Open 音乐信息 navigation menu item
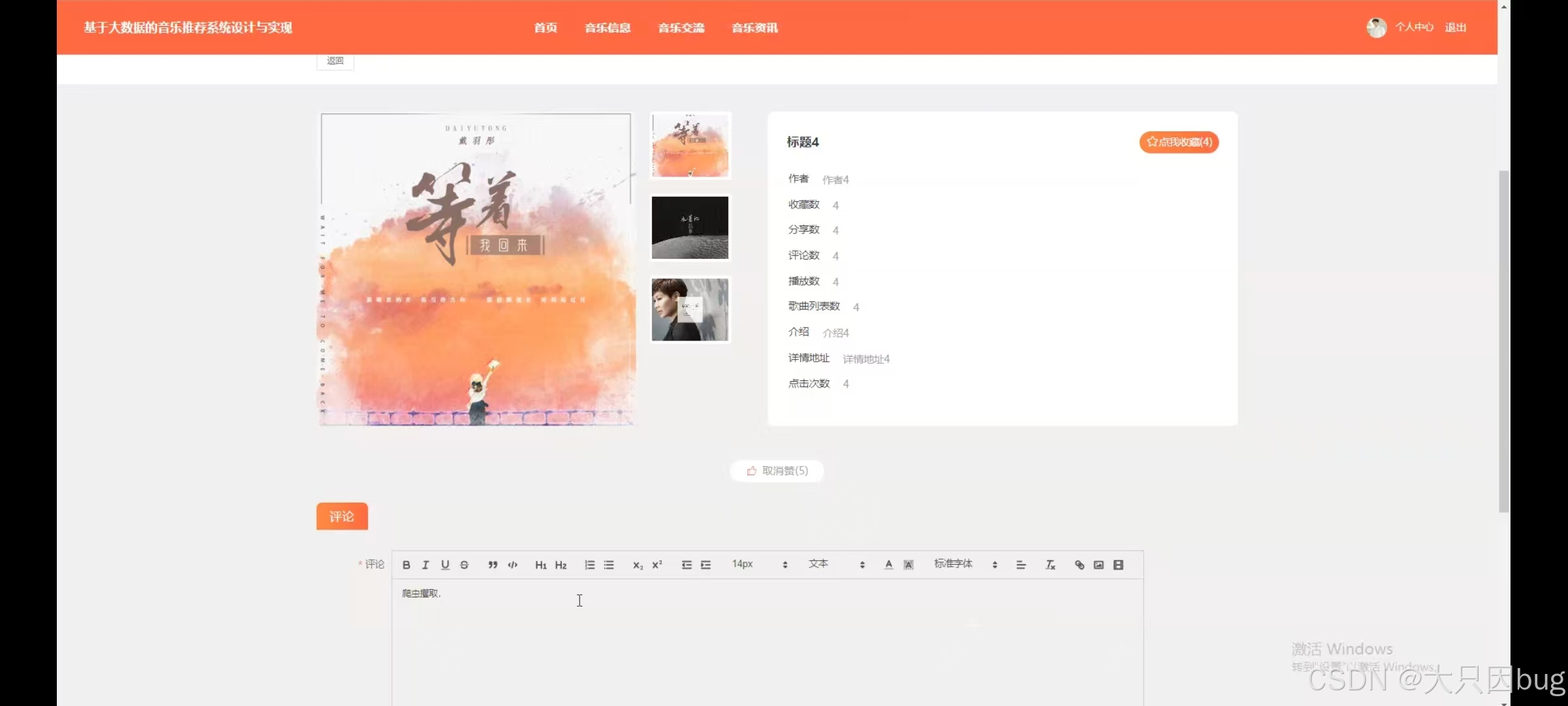 coord(608,27)
